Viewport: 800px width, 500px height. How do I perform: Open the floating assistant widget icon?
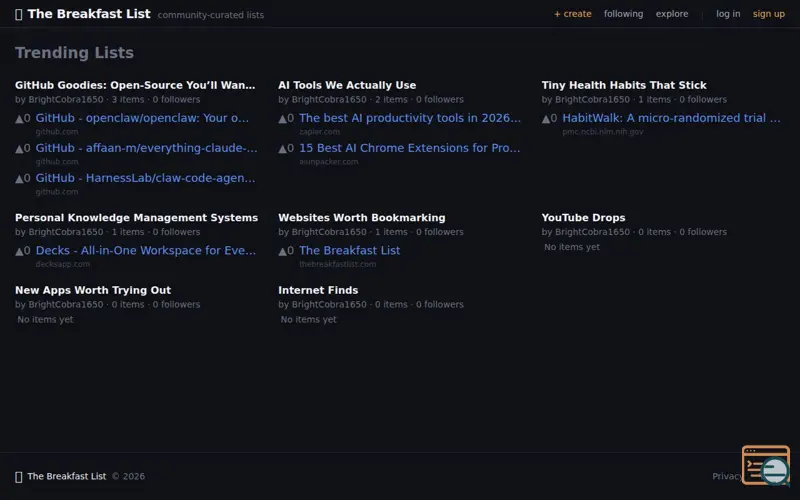[x=766, y=465]
